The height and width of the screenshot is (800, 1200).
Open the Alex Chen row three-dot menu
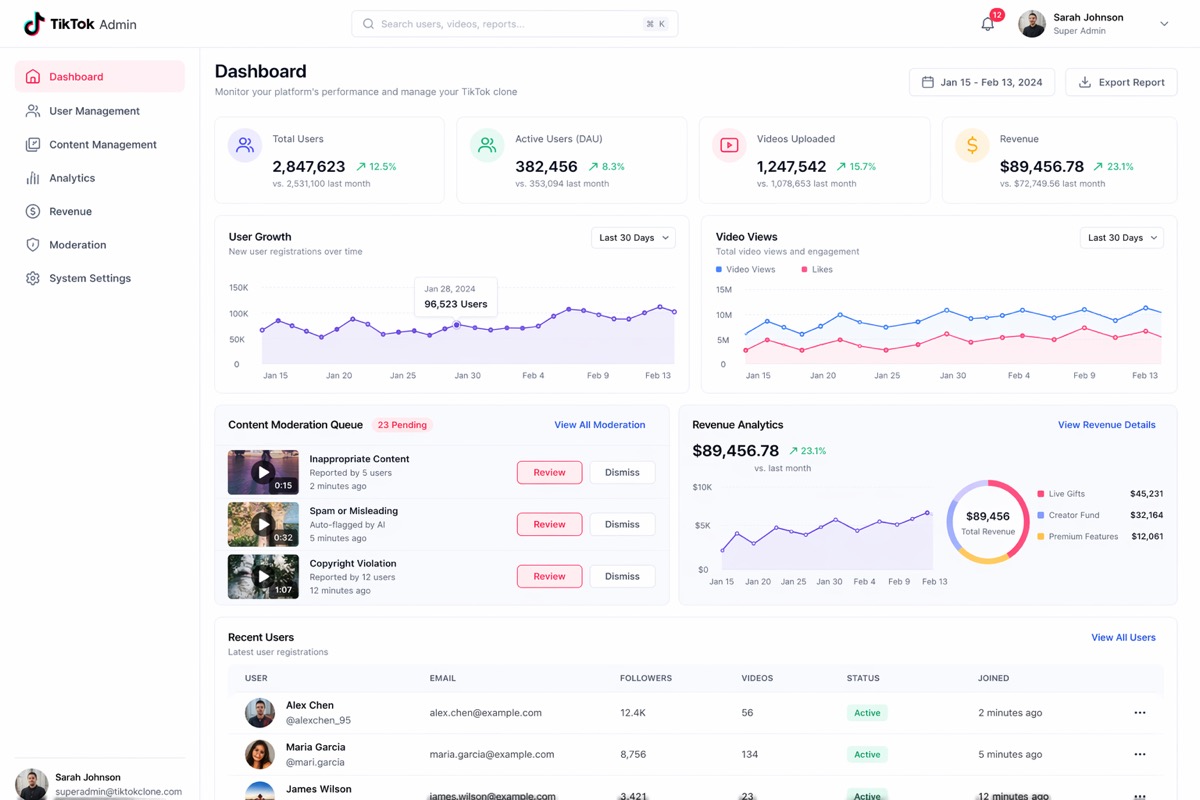pyautogui.click(x=1140, y=713)
